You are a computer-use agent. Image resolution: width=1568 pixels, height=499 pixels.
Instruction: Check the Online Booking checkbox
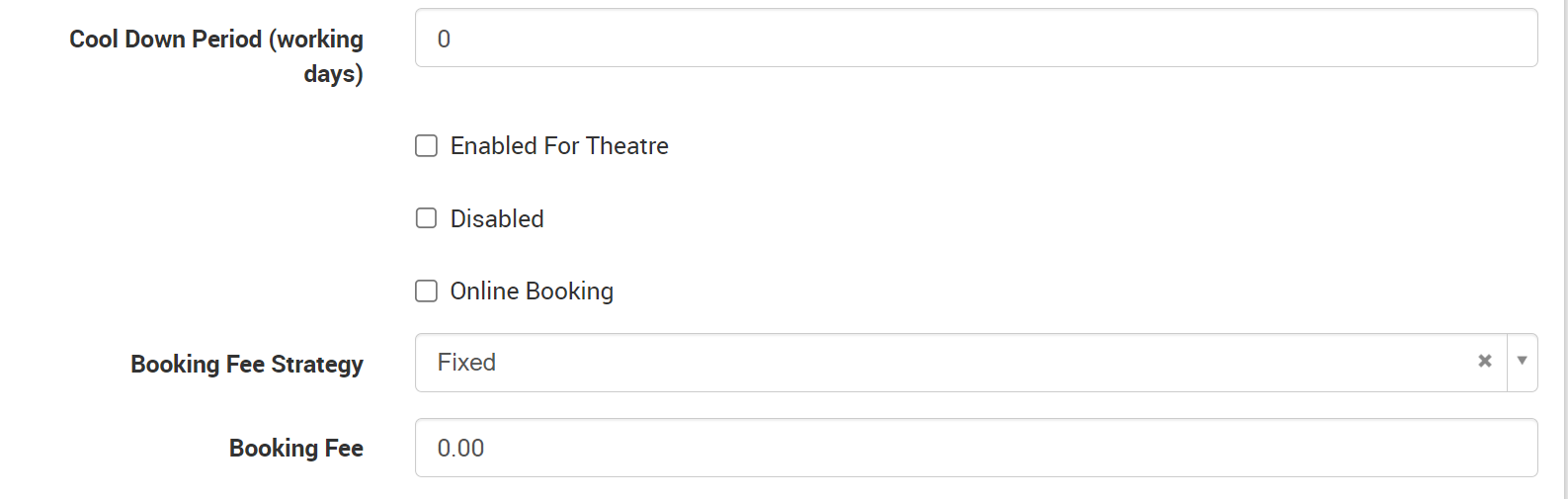coord(426,291)
